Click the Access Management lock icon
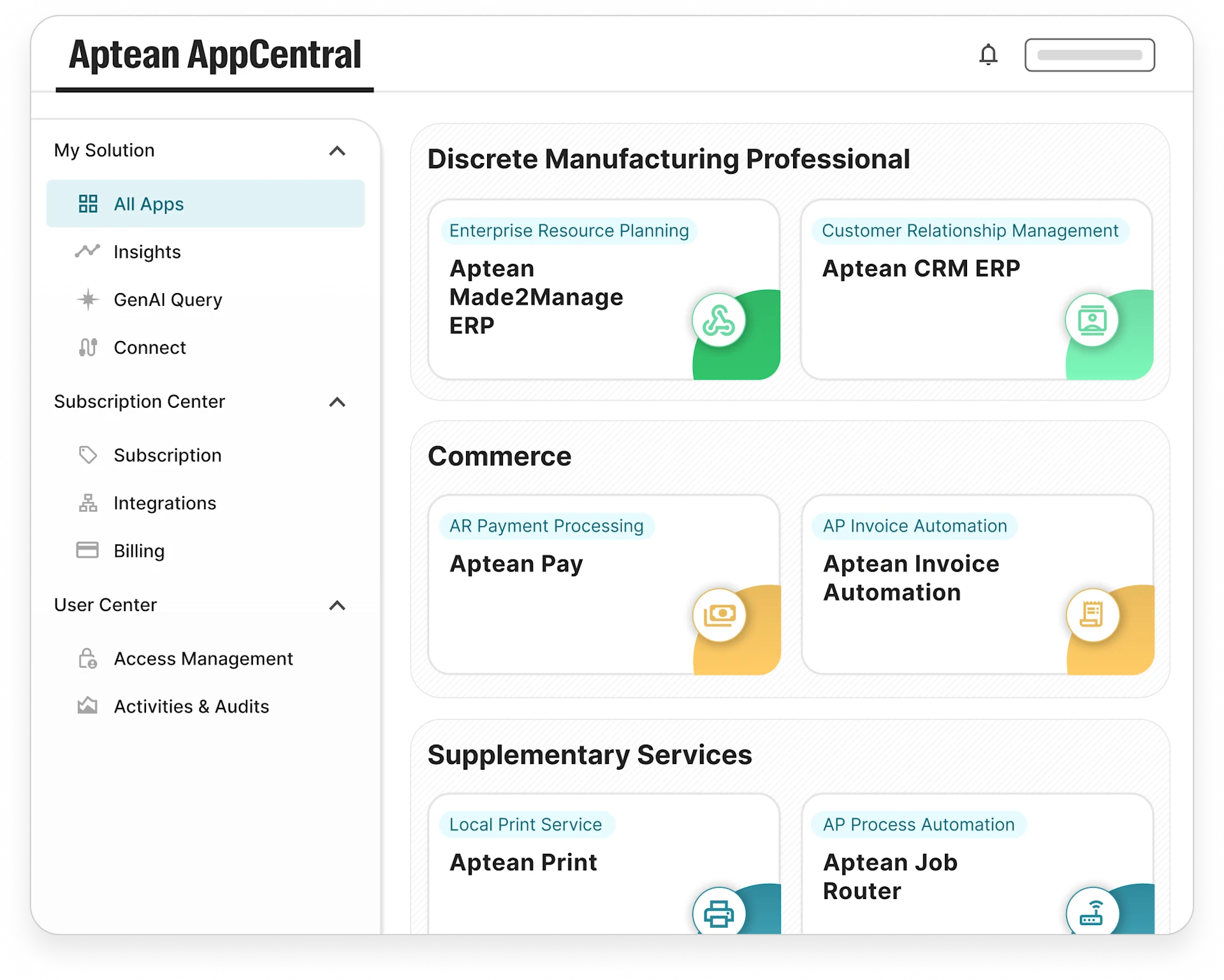This screenshot has width=1224, height=980. click(88, 658)
